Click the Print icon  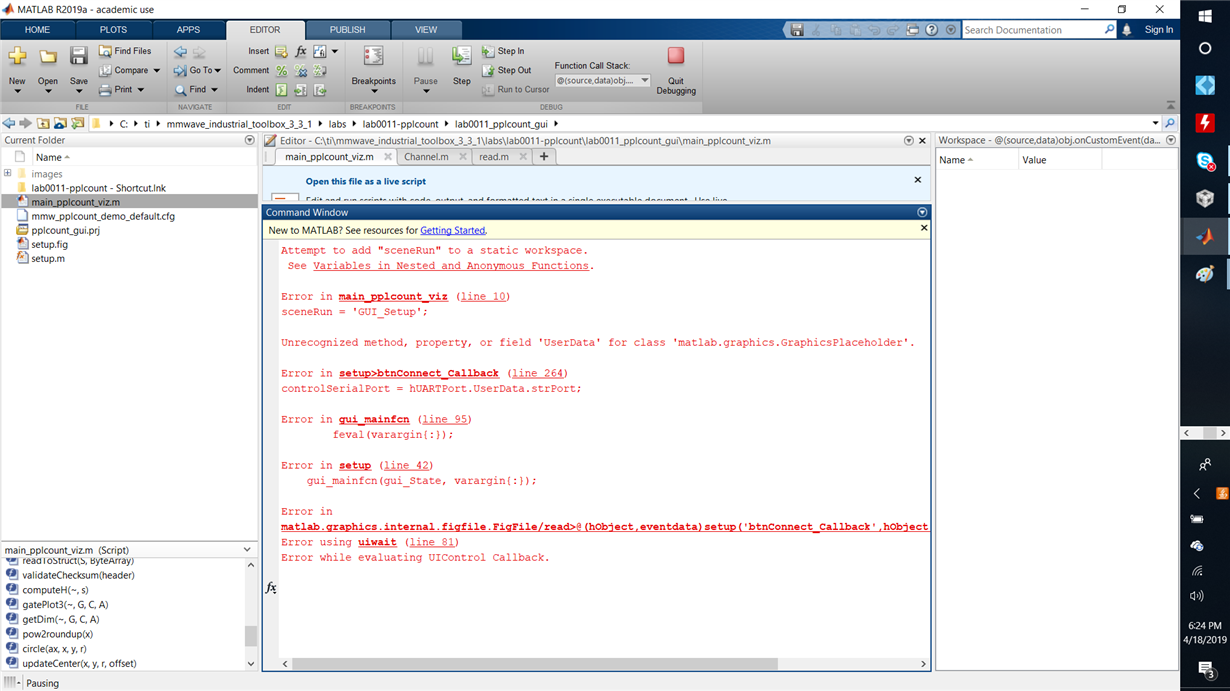[105, 89]
